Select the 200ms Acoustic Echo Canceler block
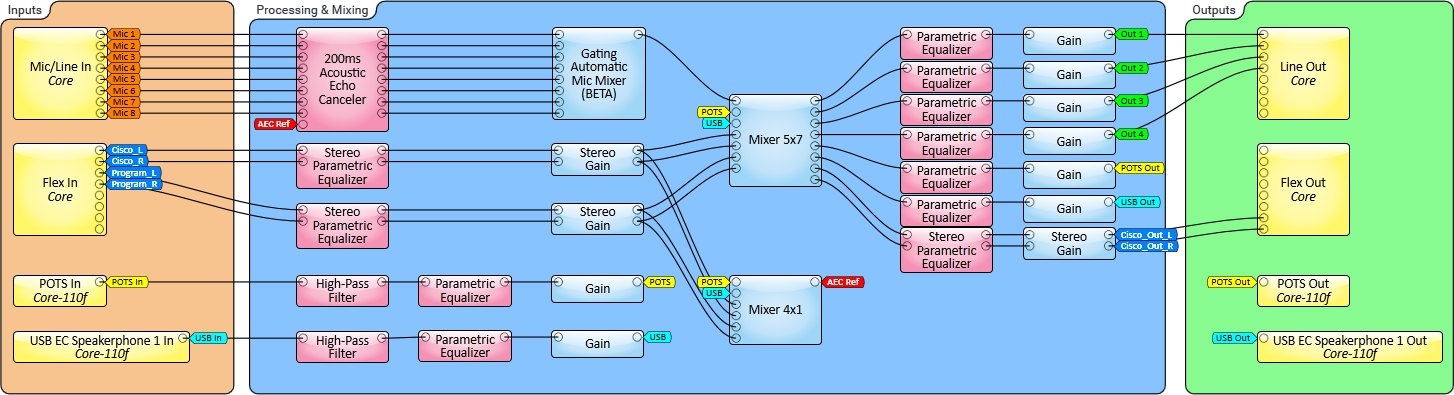Image resolution: width=1454 pixels, height=395 pixels. coord(343,79)
